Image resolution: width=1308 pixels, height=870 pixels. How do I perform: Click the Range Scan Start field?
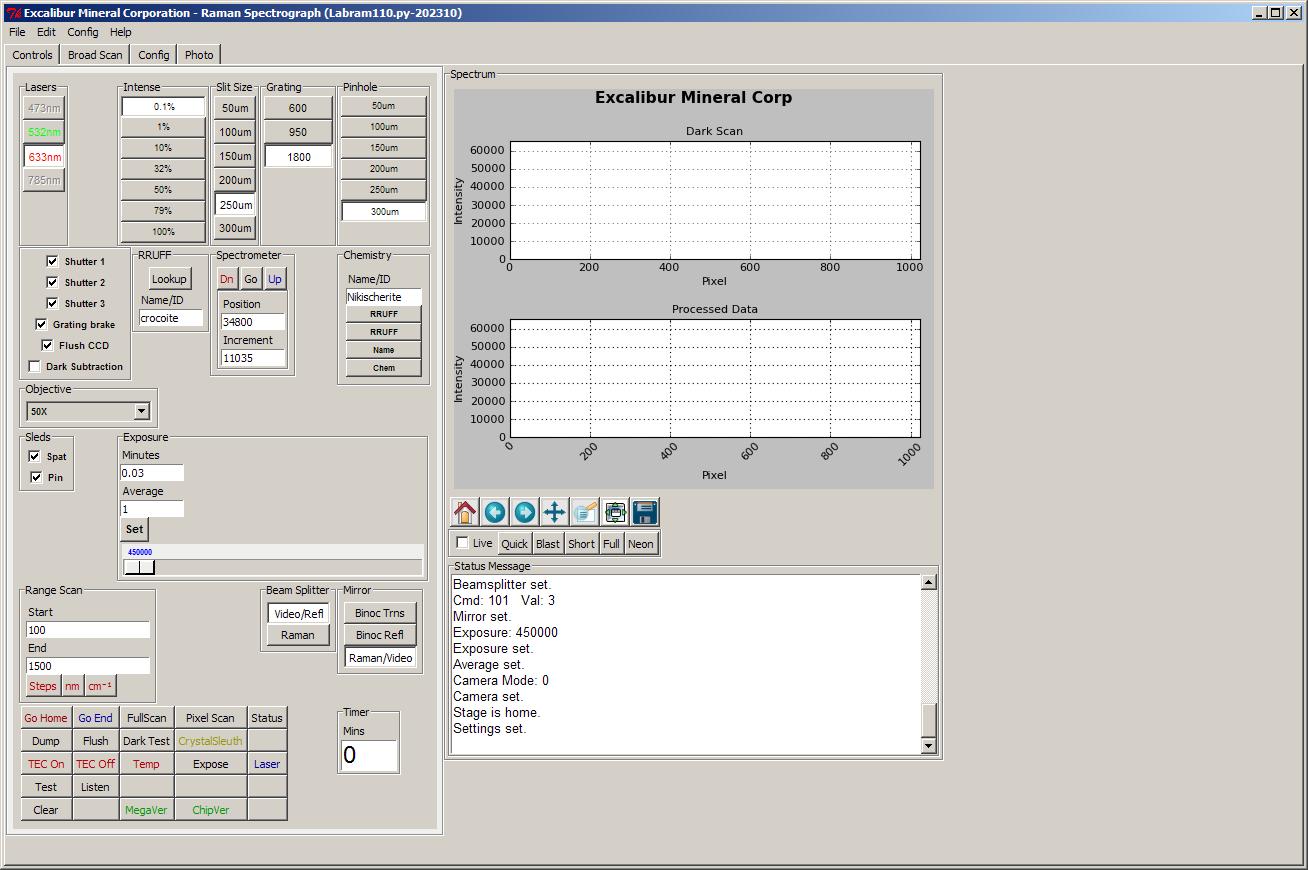(88, 630)
